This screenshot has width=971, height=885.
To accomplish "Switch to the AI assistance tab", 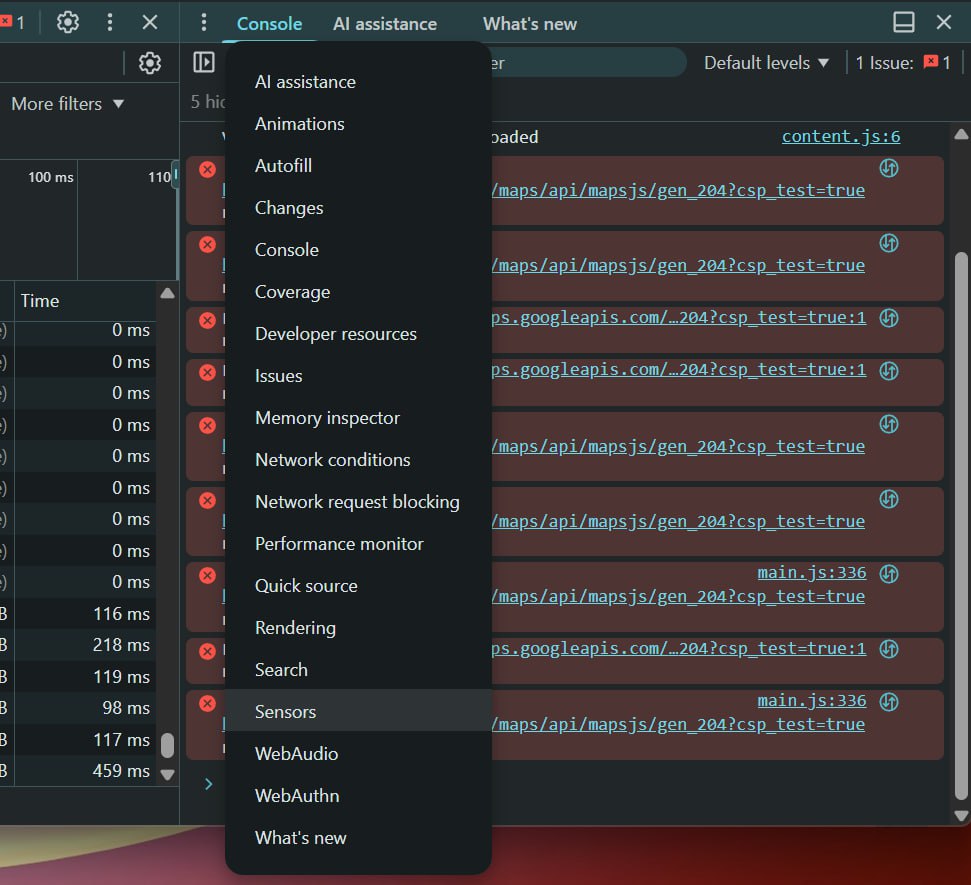I will [x=384, y=23].
